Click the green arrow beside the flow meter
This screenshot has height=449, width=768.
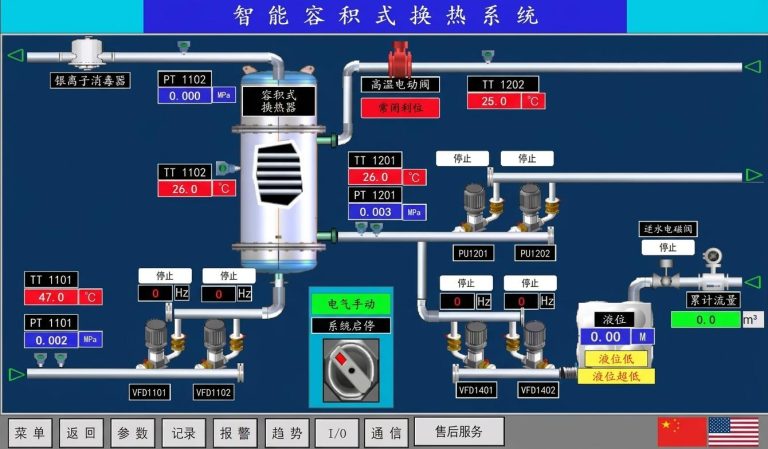click(752, 282)
